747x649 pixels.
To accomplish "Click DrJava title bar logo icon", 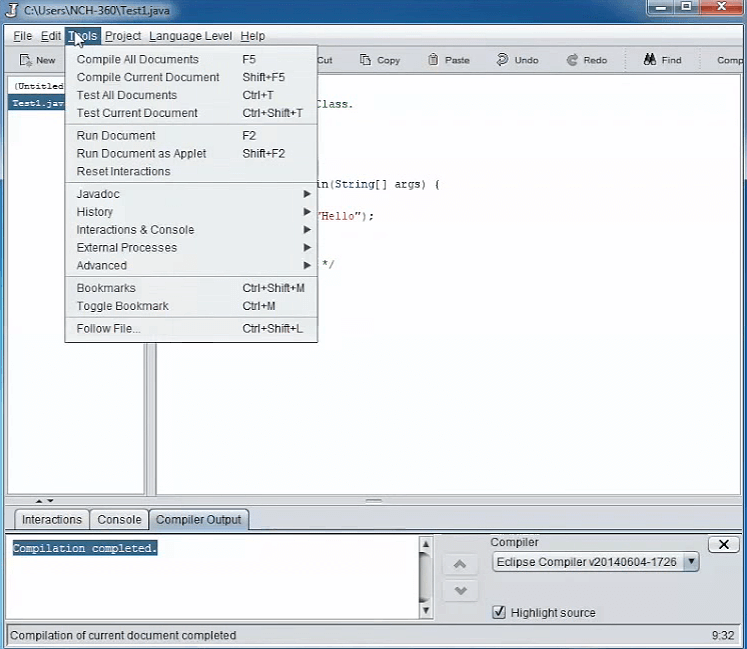I will coord(12,10).
